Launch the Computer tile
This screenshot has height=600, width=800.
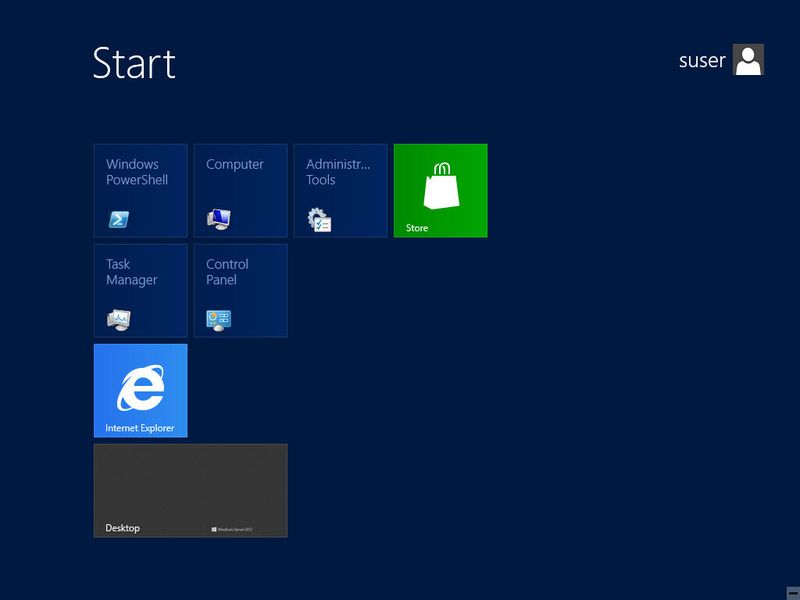pyautogui.click(x=240, y=190)
